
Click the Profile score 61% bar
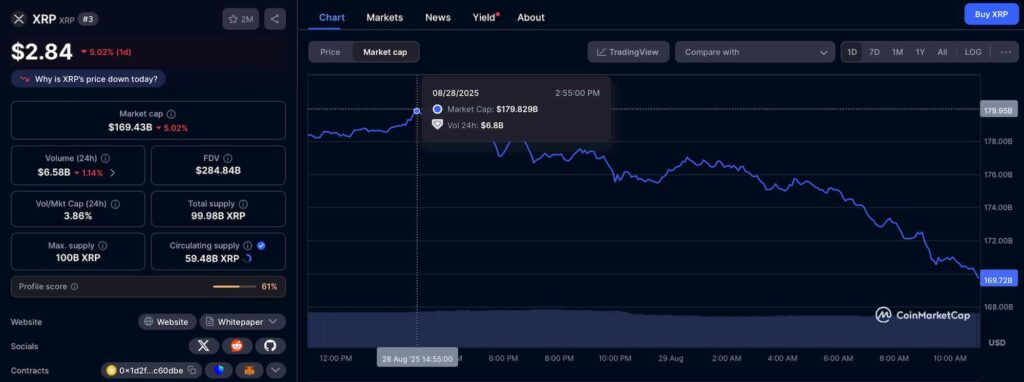tap(234, 287)
